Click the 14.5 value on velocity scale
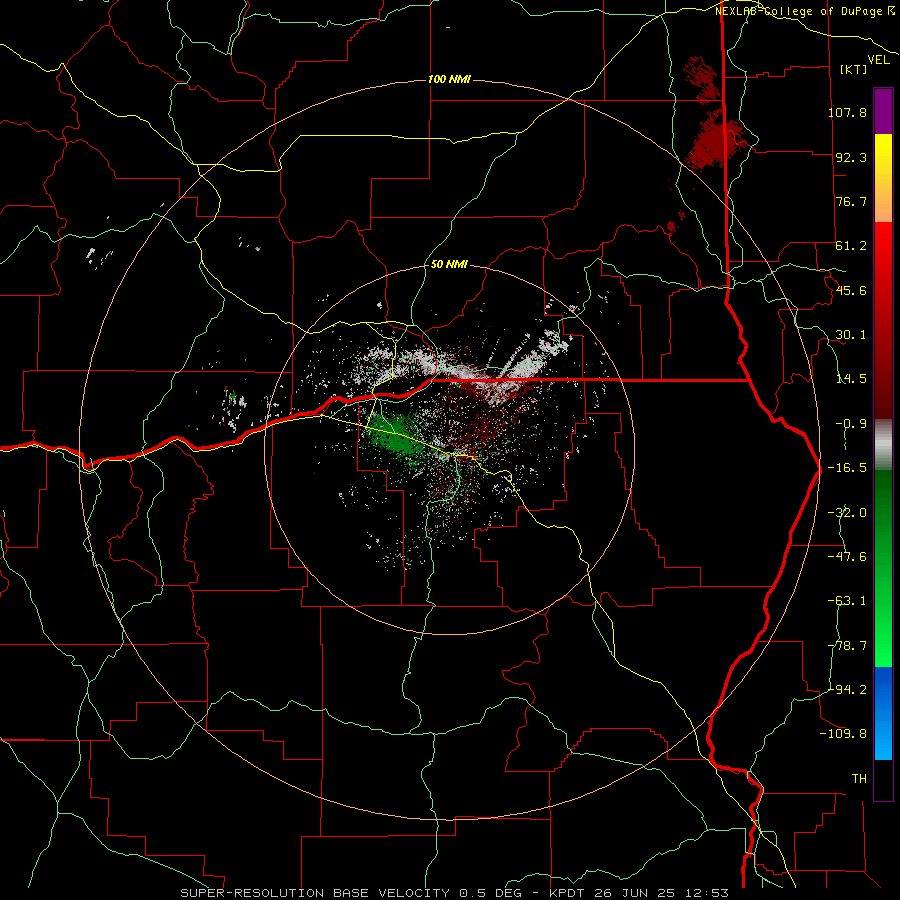Viewport: 900px width, 900px height. [x=851, y=379]
